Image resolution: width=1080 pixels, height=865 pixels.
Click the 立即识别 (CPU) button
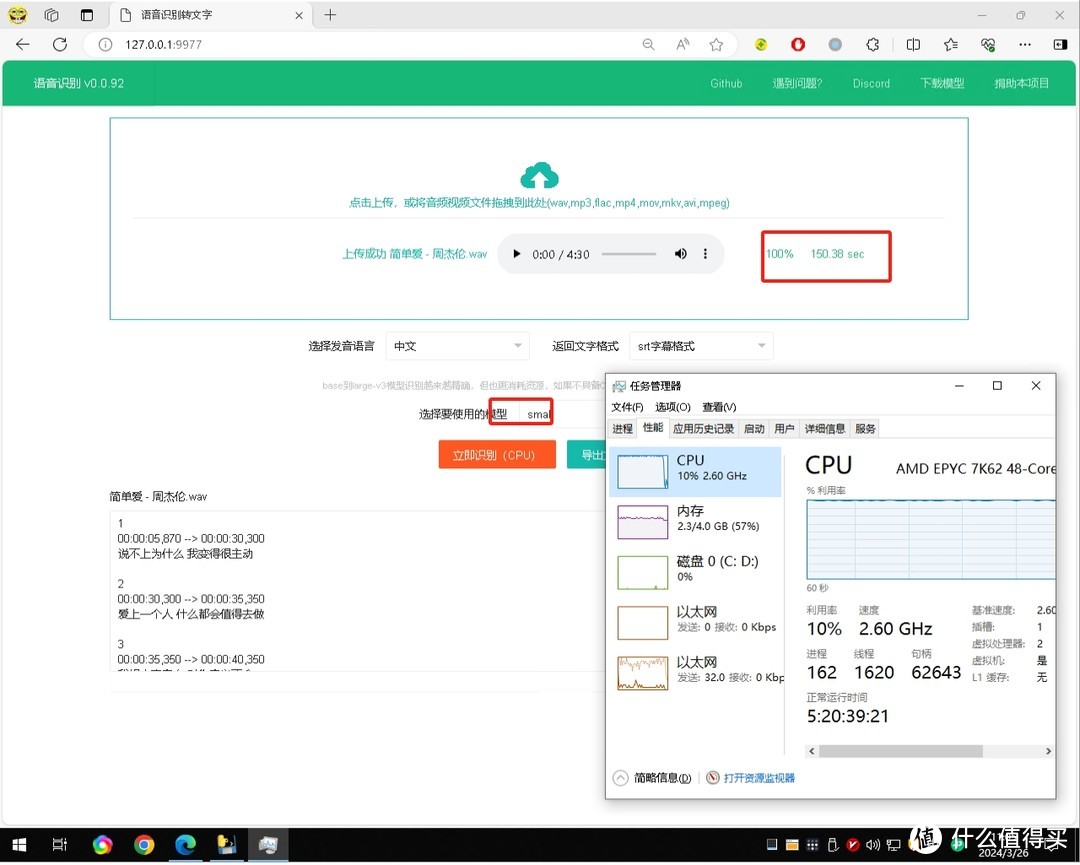(497, 455)
